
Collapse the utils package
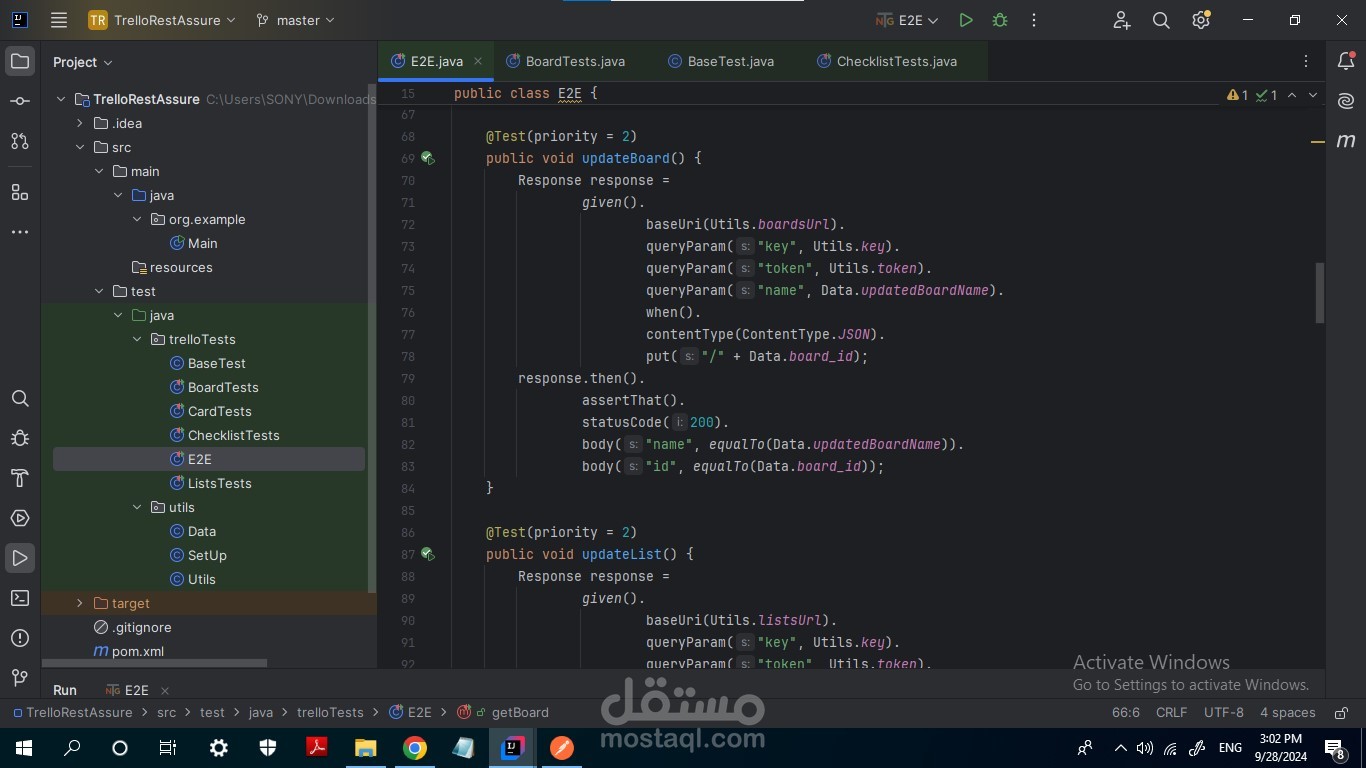[x=137, y=507]
